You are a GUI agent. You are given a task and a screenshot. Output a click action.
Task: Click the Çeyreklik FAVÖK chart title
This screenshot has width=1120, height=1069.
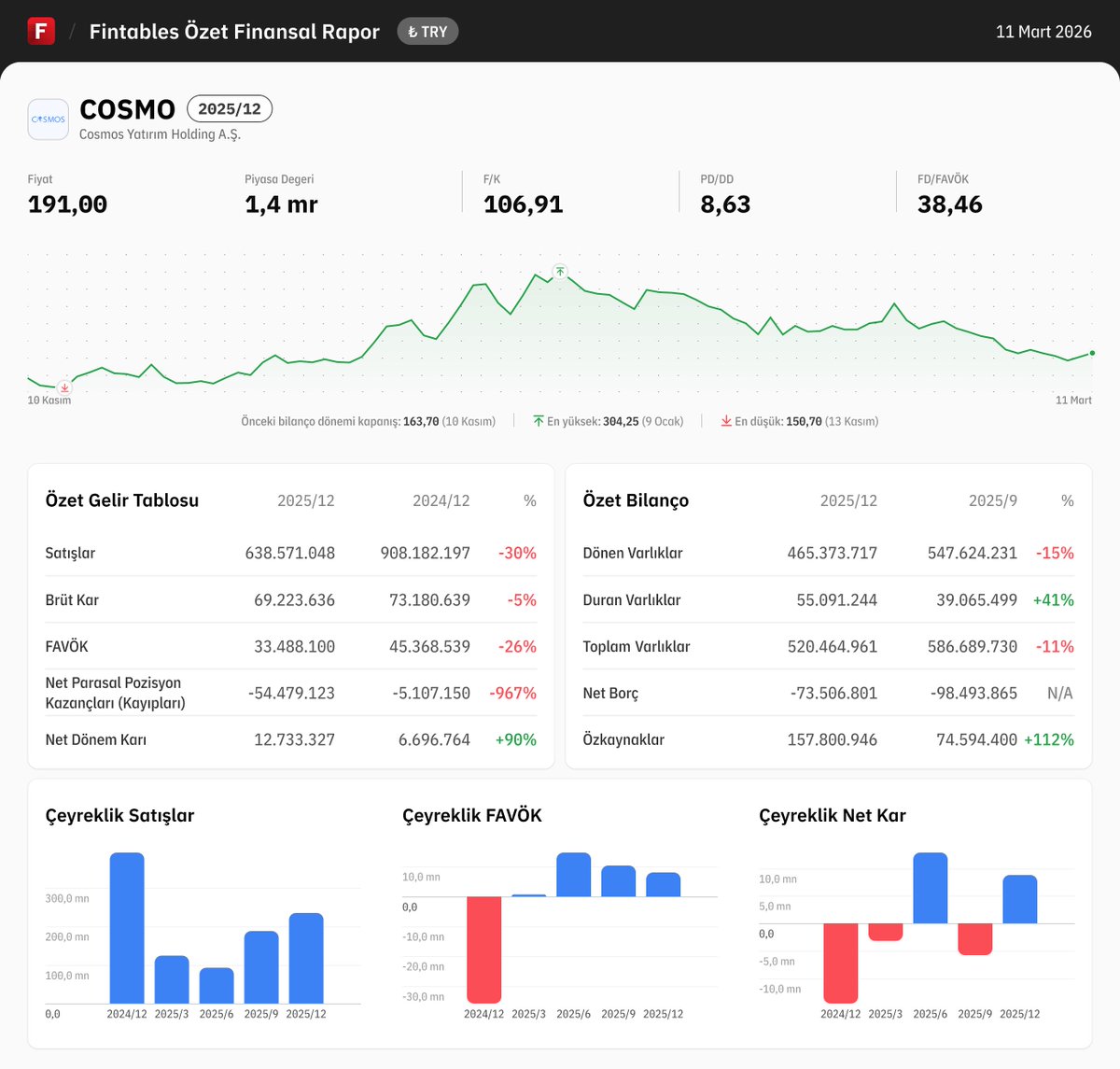tap(471, 815)
